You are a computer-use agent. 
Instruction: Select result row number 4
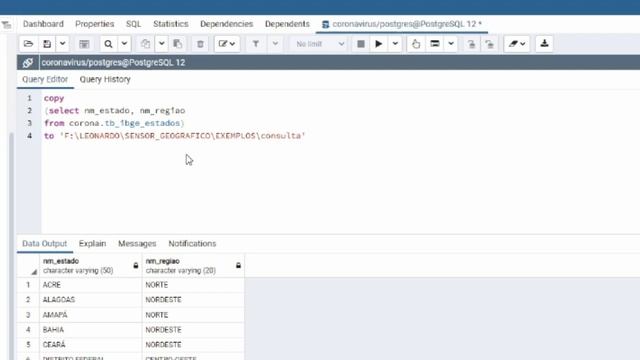(28, 329)
